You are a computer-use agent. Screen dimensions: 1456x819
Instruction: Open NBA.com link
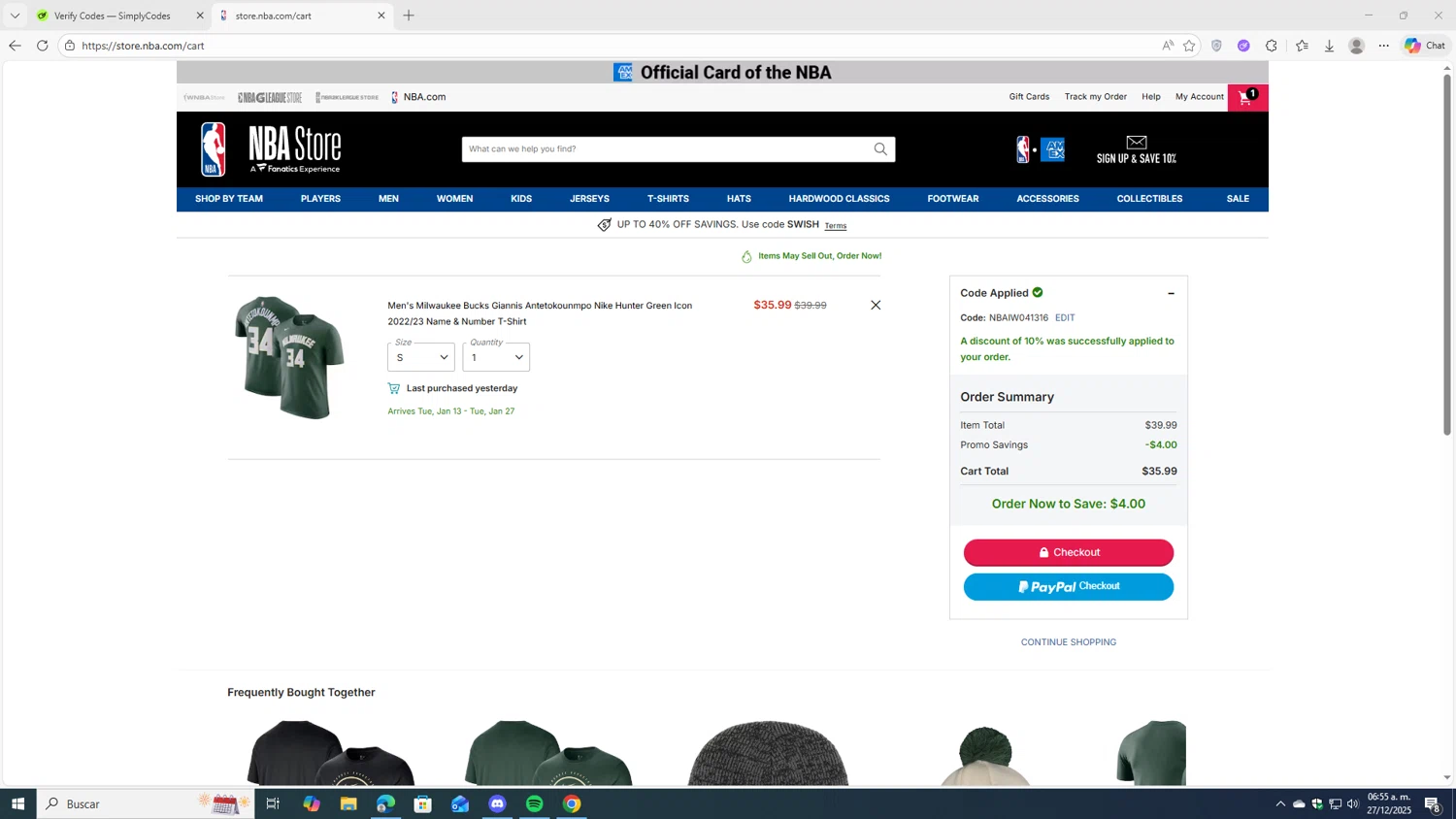[x=419, y=97]
